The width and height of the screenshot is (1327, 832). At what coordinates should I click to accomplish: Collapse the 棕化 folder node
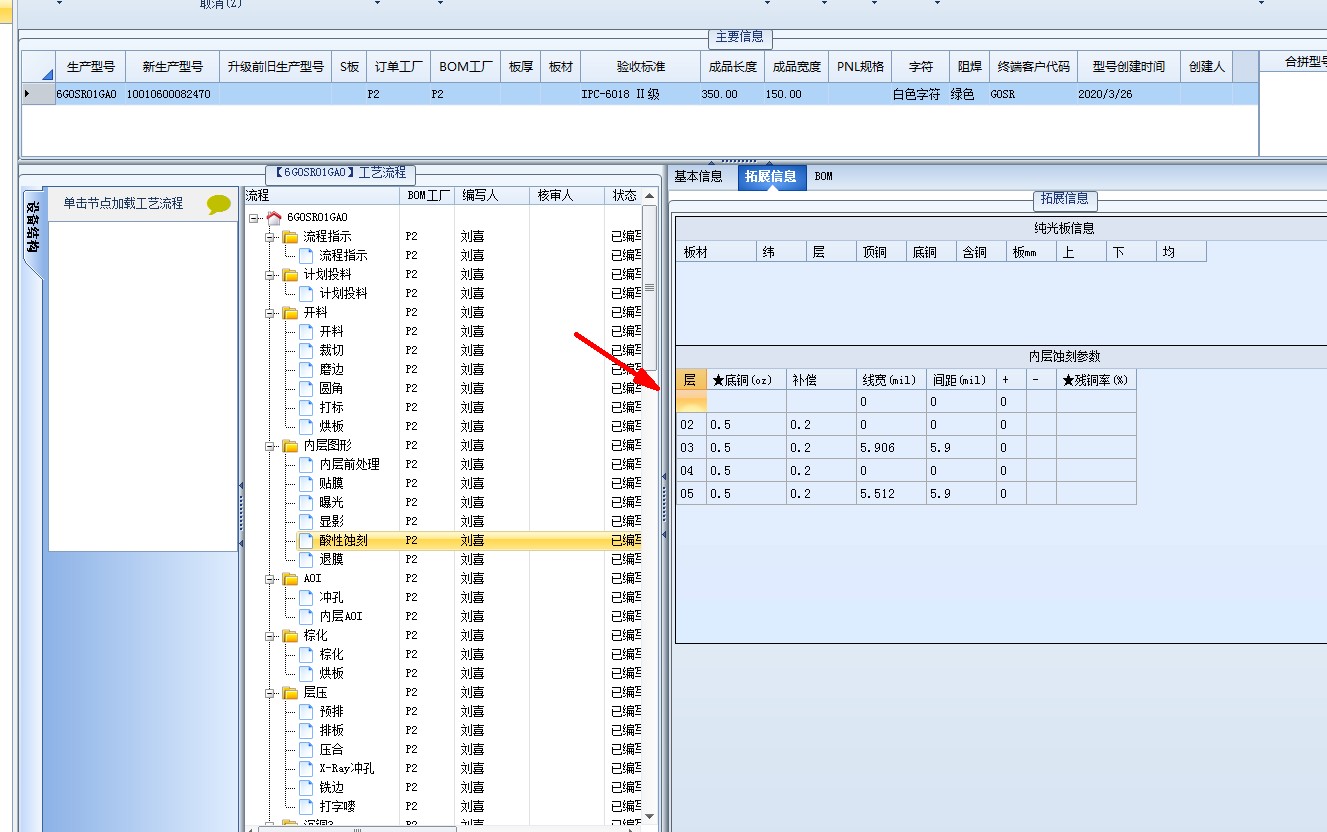tap(270, 635)
